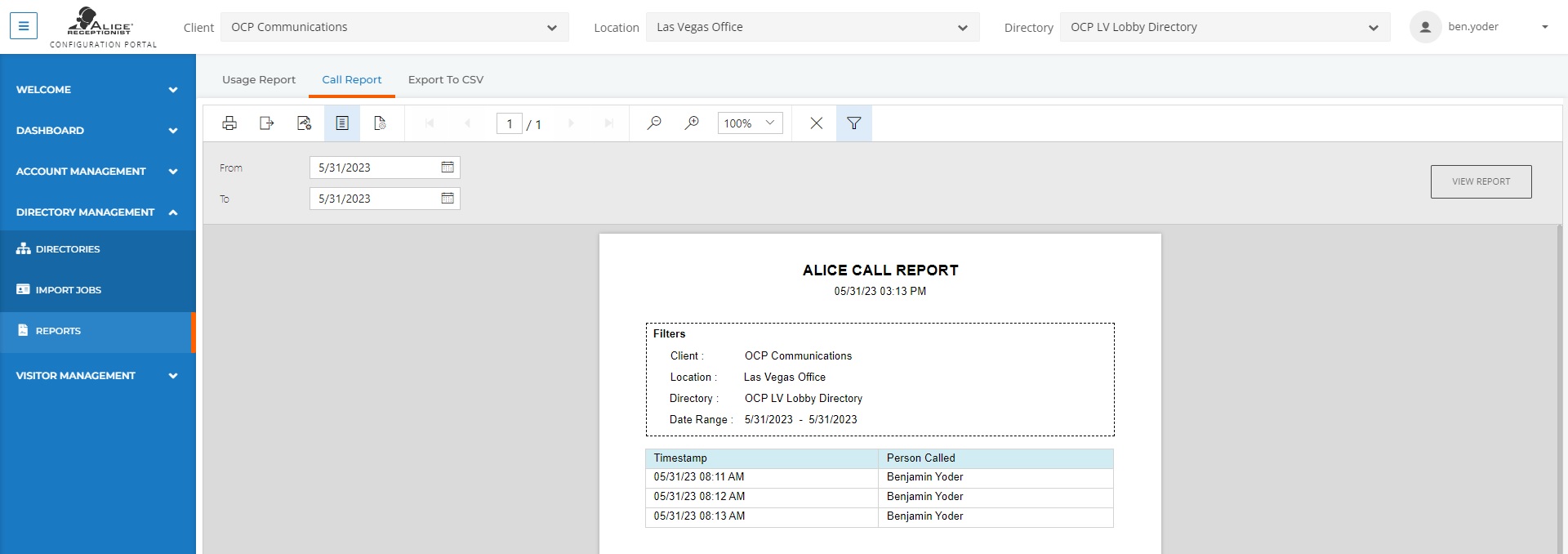Click the 05/31/23 08:13 AM timestamp cell
This screenshot has height=554, width=1568.
tap(761, 516)
